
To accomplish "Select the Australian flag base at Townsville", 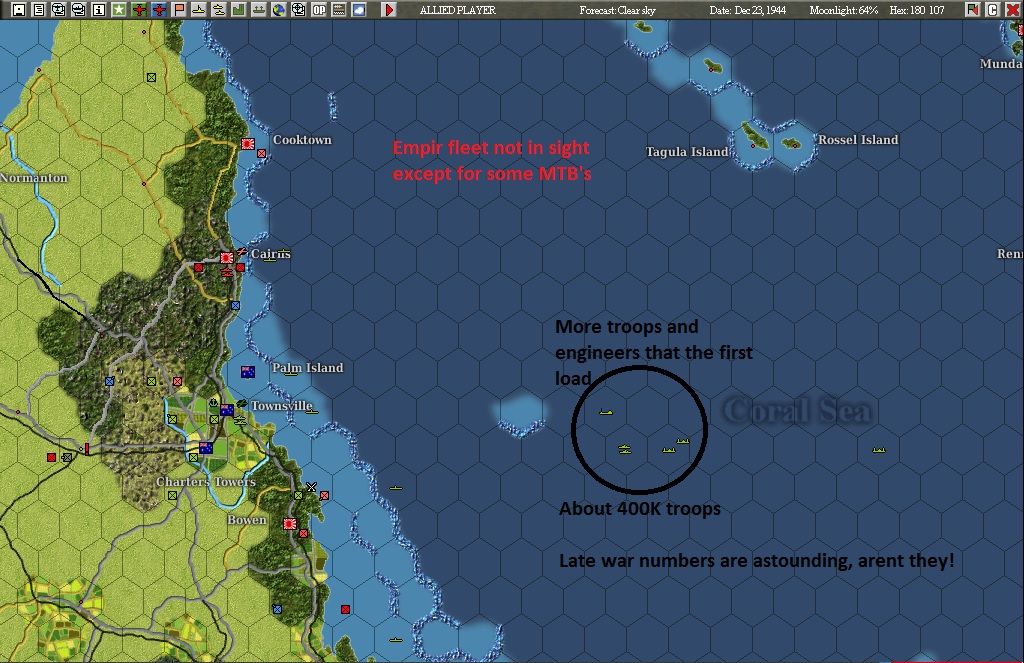I will tap(227, 410).
